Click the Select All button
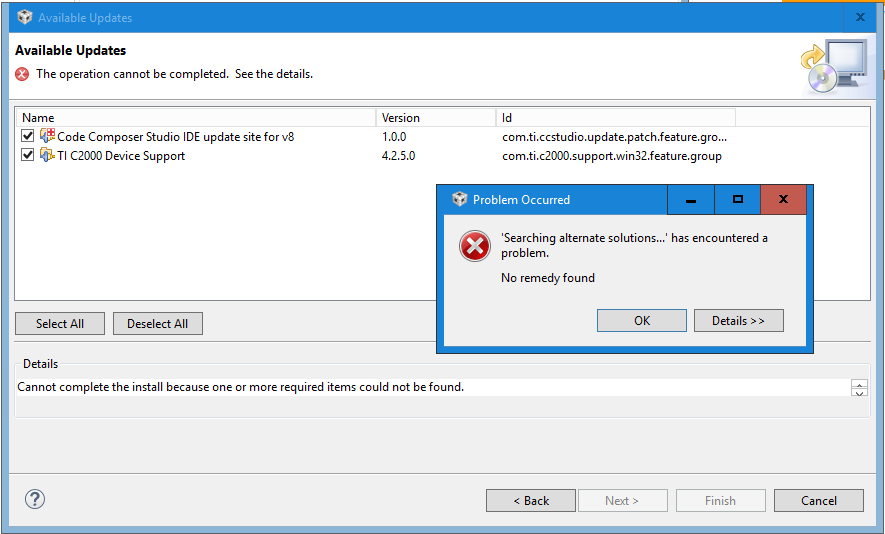 (60, 324)
